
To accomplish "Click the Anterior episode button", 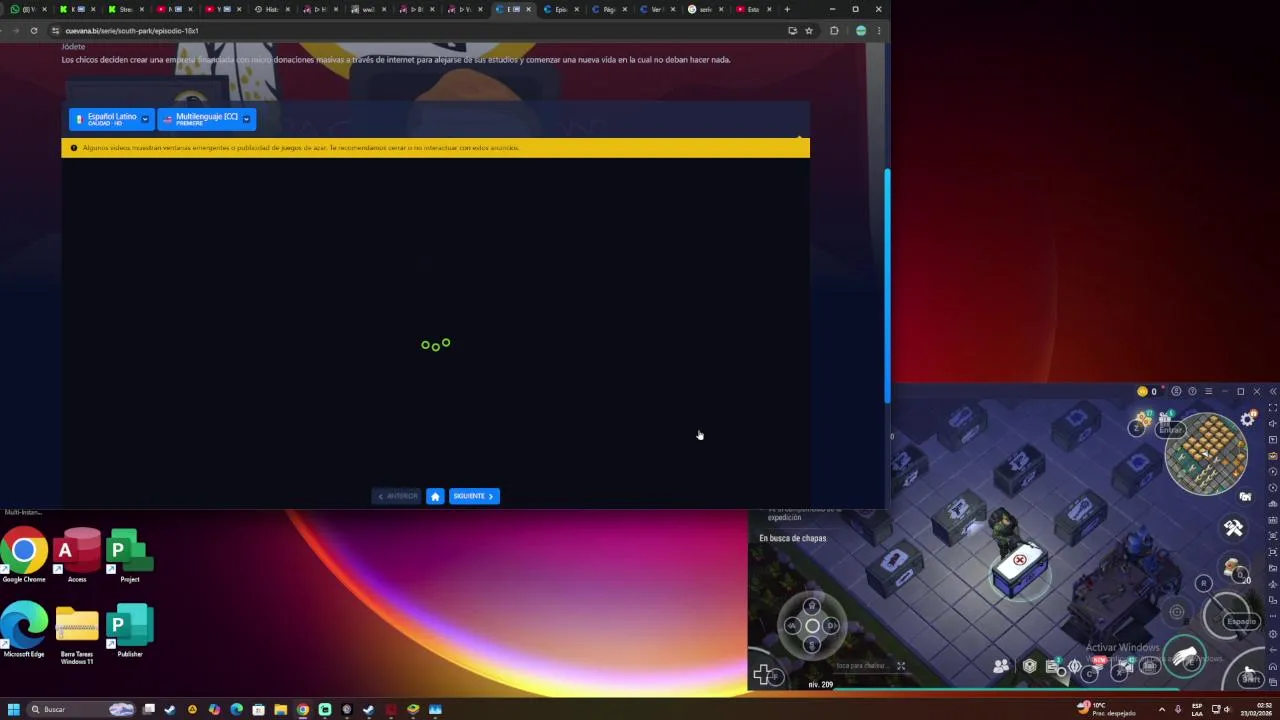I will click(x=397, y=496).
